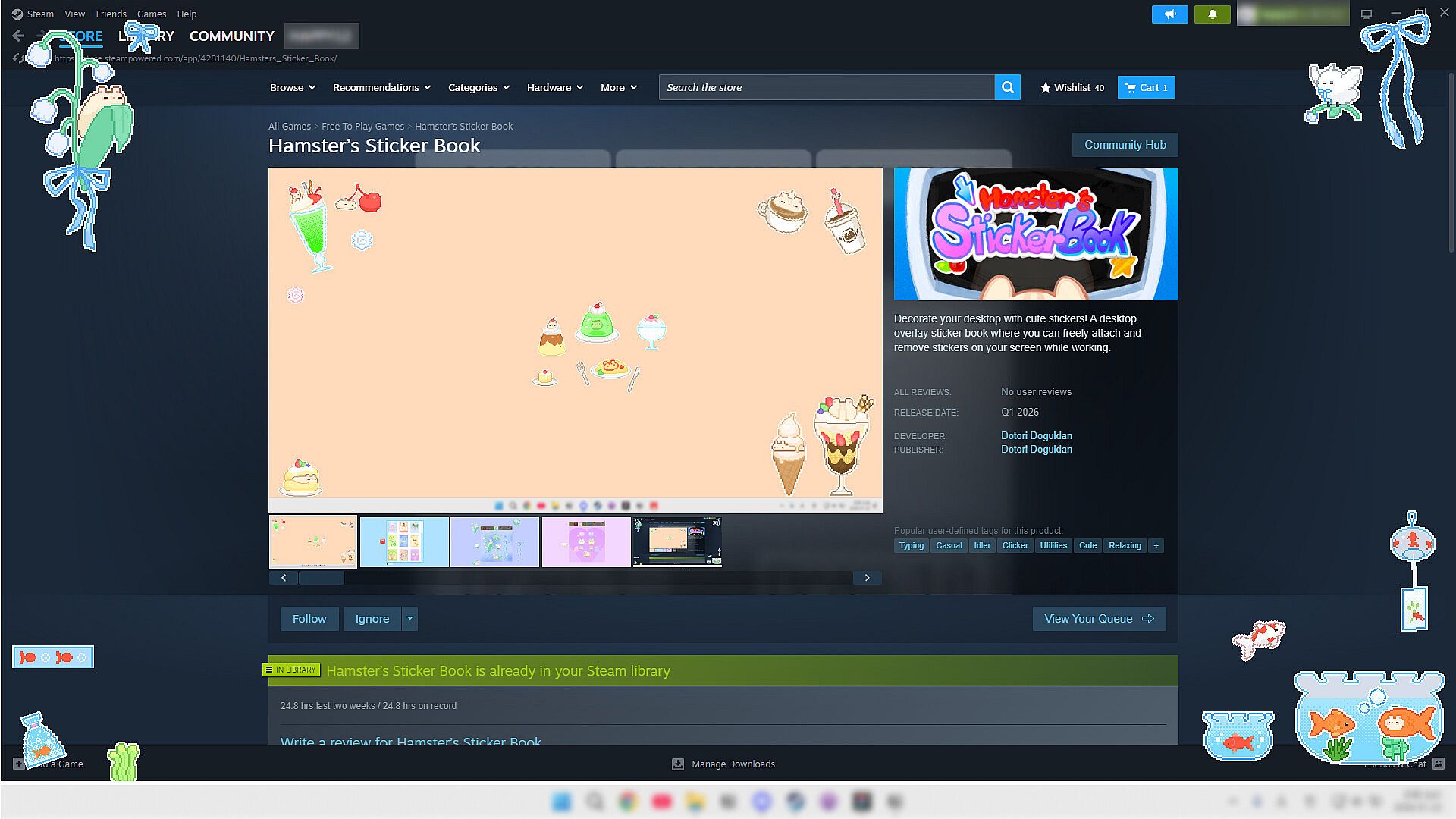The height and width of the screenshot is (819, 1456).
Task: Click the store search magnifier icon
Action: pyautogui.click(x=1007, y=87)
